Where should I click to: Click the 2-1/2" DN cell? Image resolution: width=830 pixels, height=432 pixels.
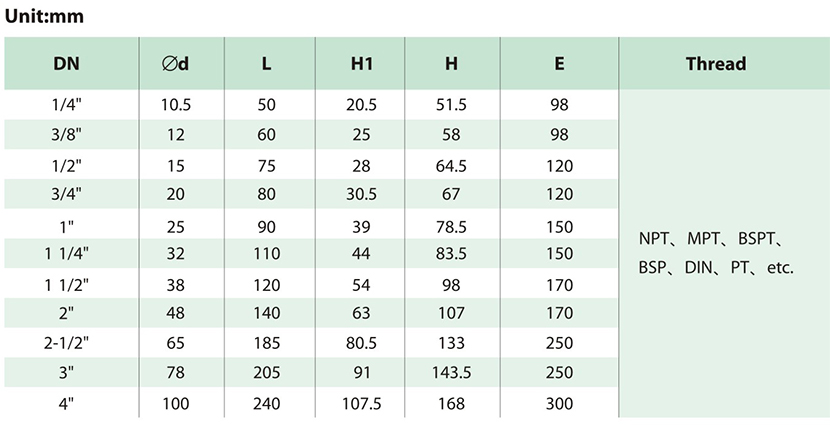click(x=66, y=343)
